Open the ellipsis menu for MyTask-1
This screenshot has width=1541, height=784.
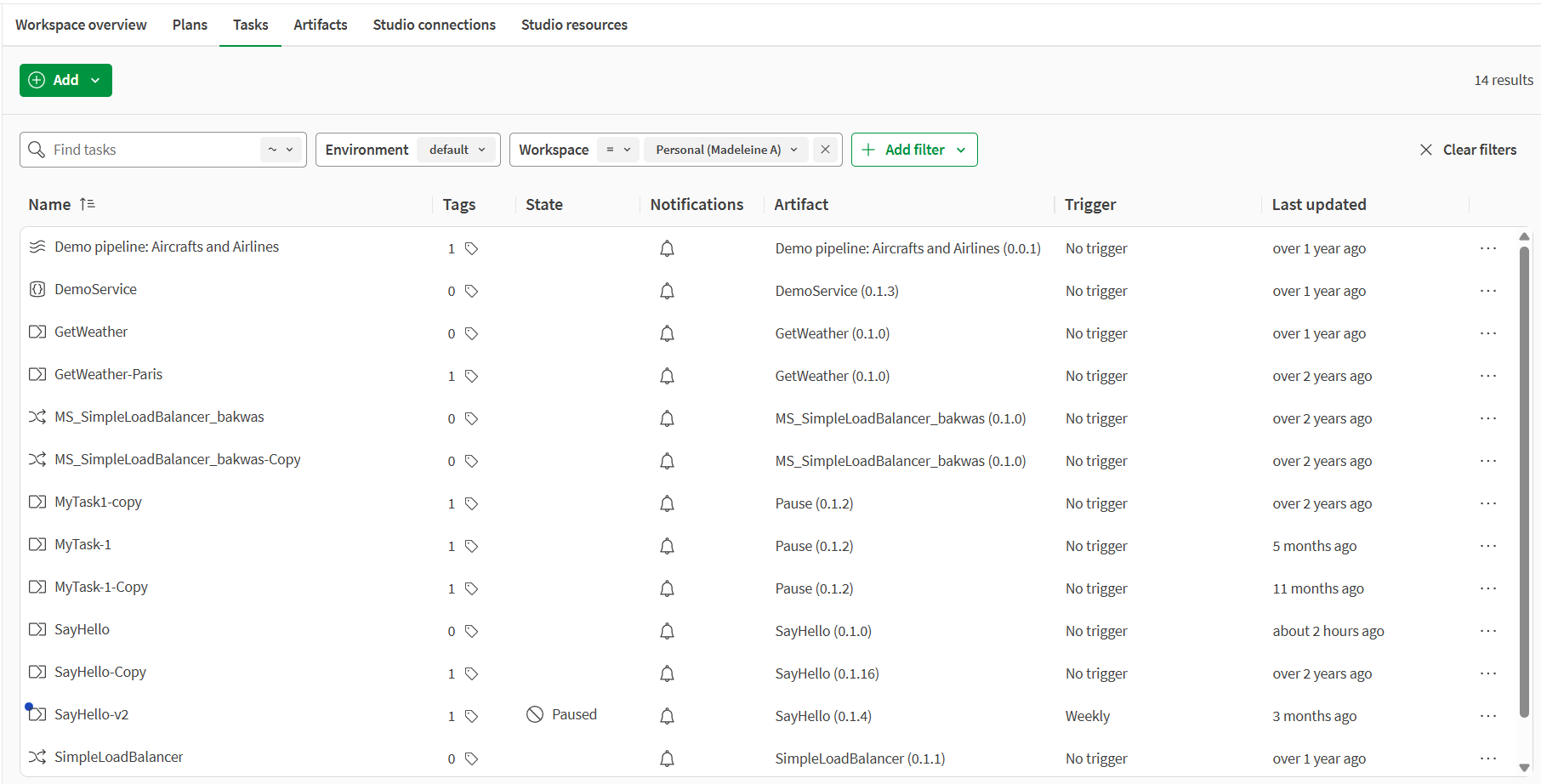(x=1488, y=545)
